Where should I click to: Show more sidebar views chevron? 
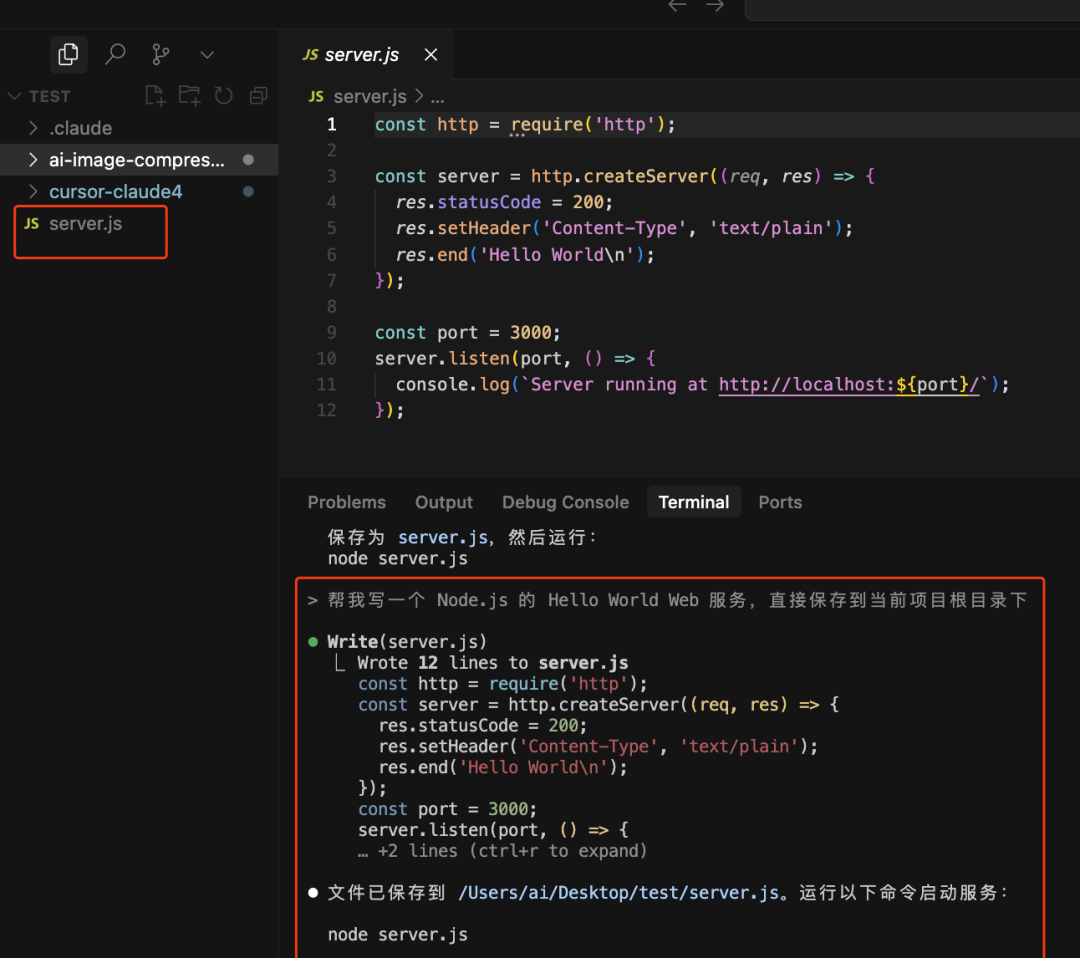(207, 54)
